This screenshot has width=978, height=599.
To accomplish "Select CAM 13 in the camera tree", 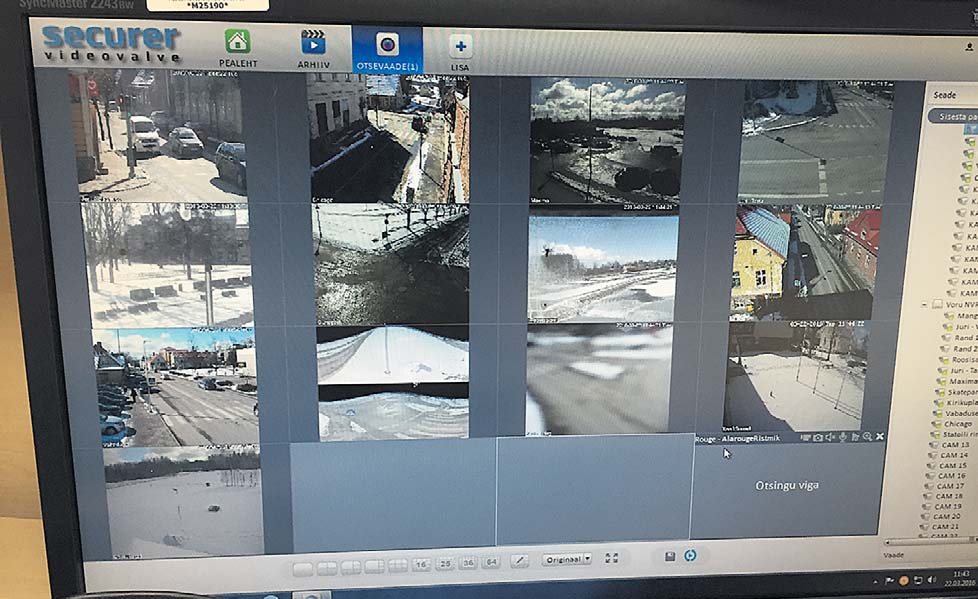I will [x=952, y=445].
